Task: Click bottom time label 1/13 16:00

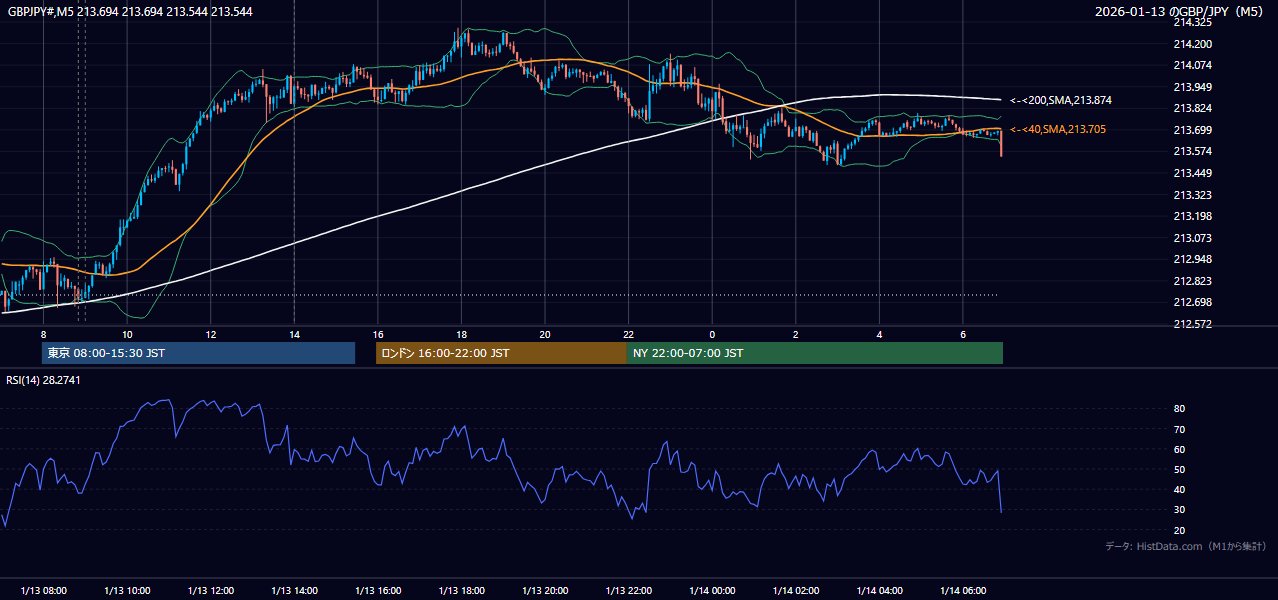Action: click(377, 591)
